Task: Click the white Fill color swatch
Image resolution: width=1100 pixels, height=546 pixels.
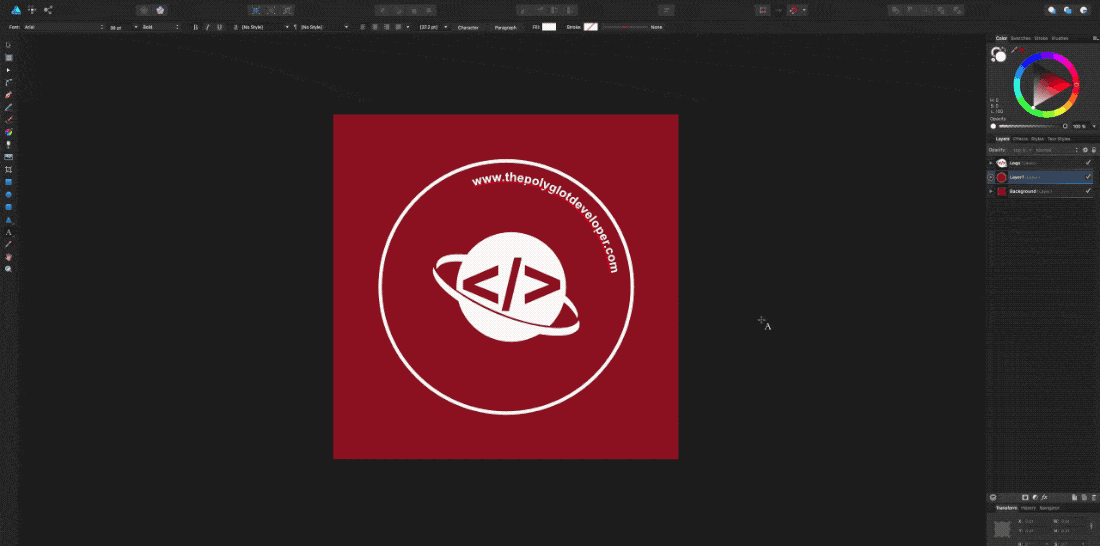Action: tap(549, 27)
